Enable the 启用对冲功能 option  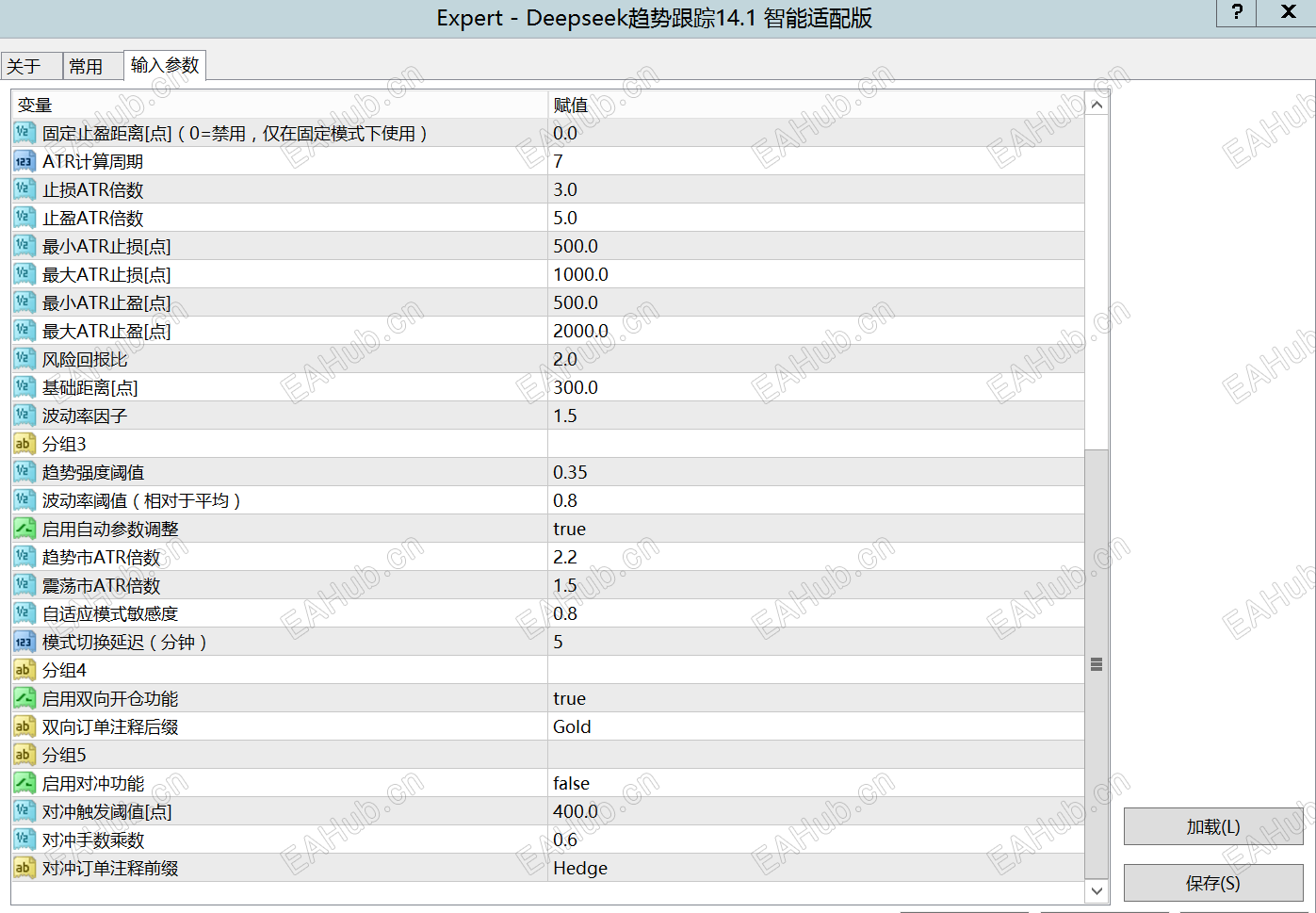659,783
